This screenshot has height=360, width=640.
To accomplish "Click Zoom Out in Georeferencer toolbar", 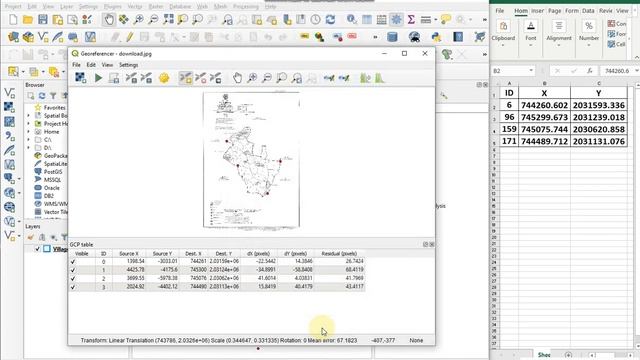I will point(267,78).
